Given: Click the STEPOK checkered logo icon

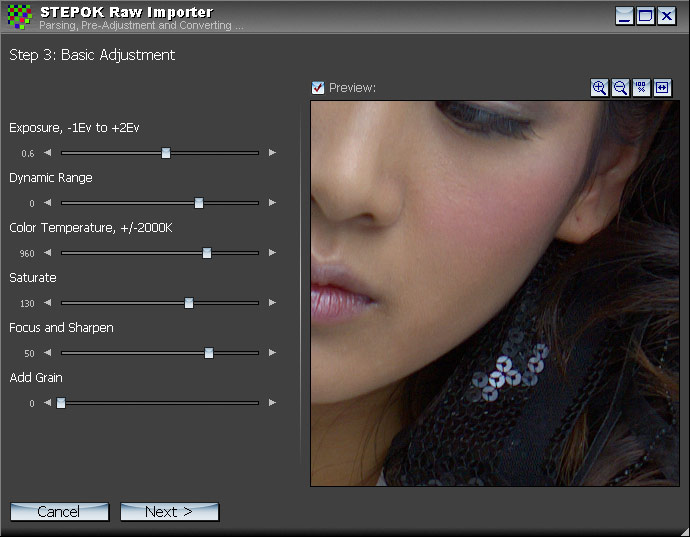Looking at the screenshot, I should 19,17.
